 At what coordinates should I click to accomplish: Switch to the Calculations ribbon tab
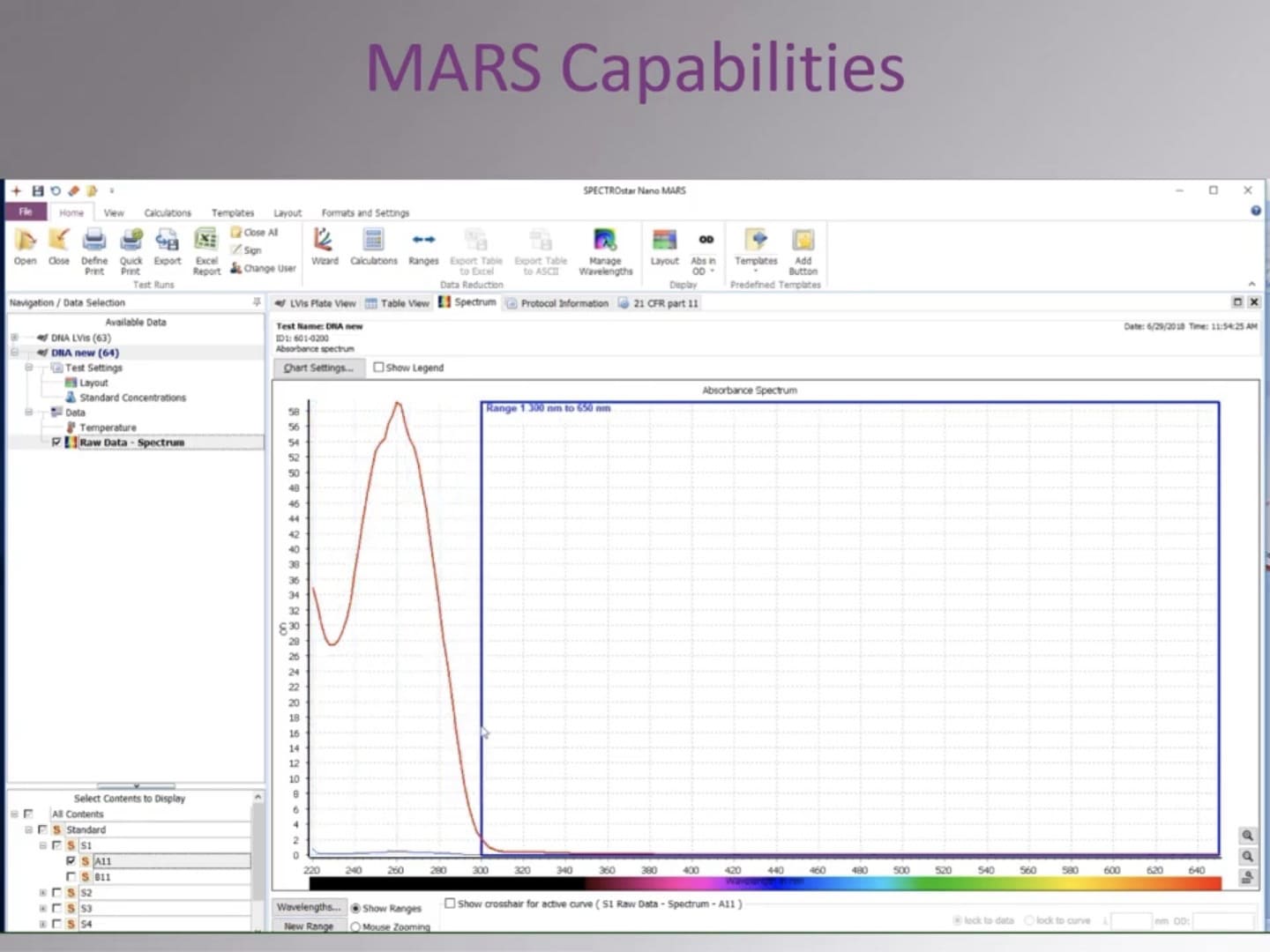168,212
